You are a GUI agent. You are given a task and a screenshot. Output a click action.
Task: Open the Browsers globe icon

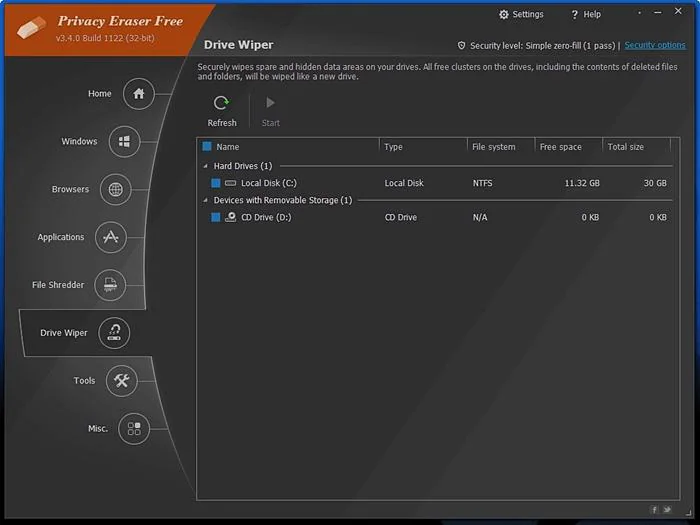tap(116, 189)
